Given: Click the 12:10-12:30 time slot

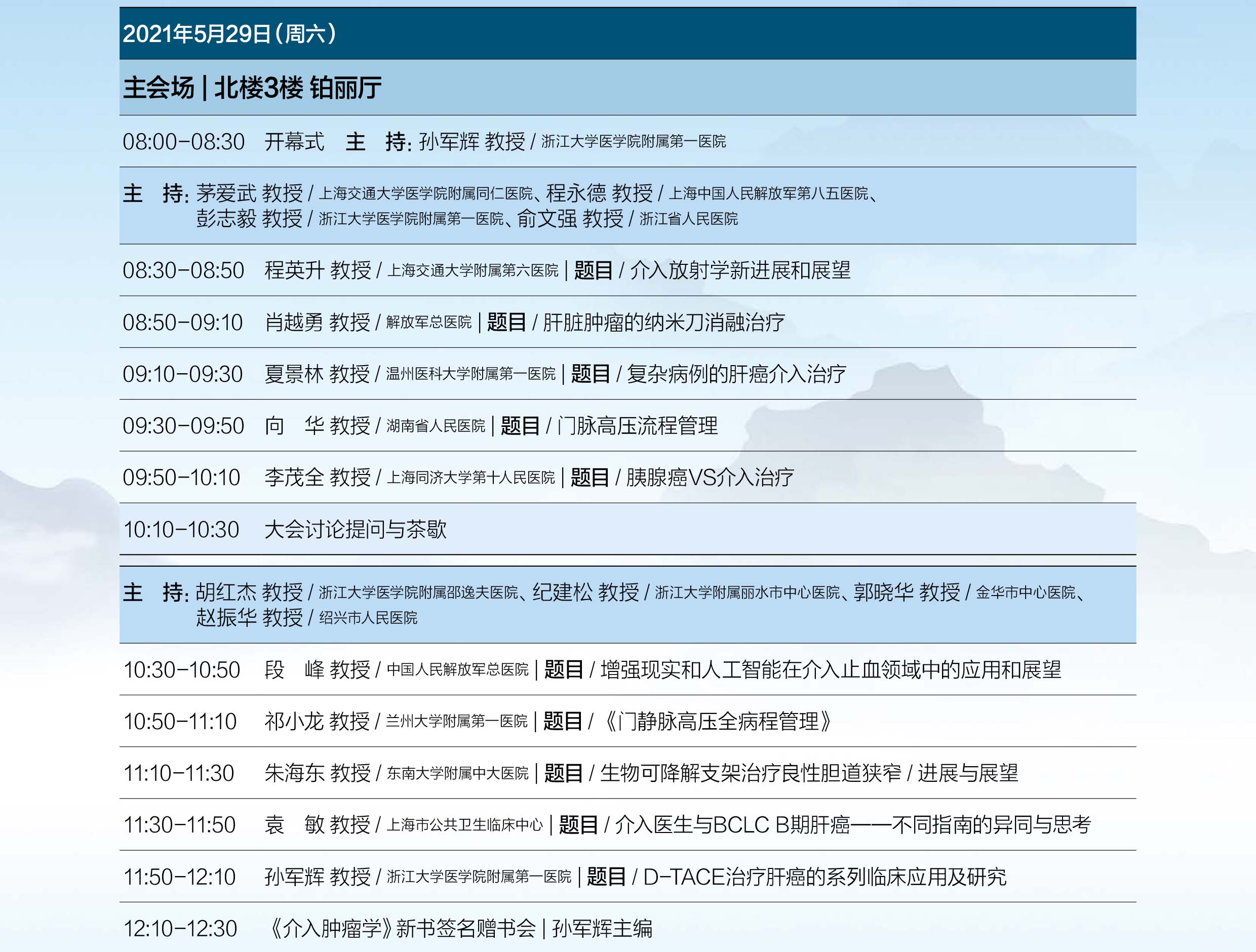Looking at the screenshot, I should (x=181, y=929).
